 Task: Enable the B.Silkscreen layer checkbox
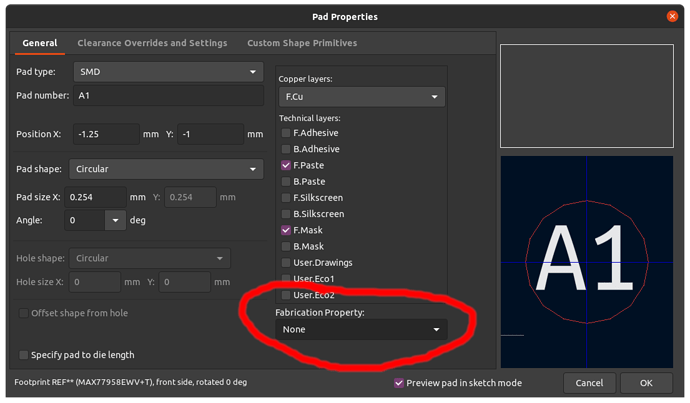click(x=286, y=214)
